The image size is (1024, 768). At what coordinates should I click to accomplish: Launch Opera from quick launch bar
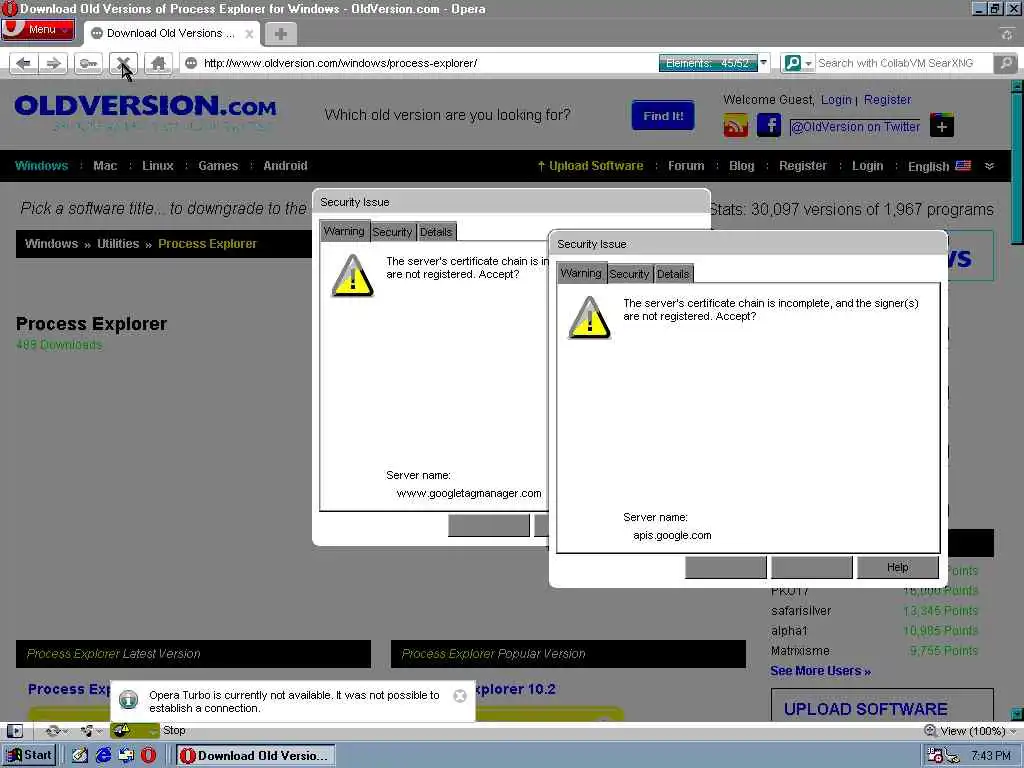149,756
